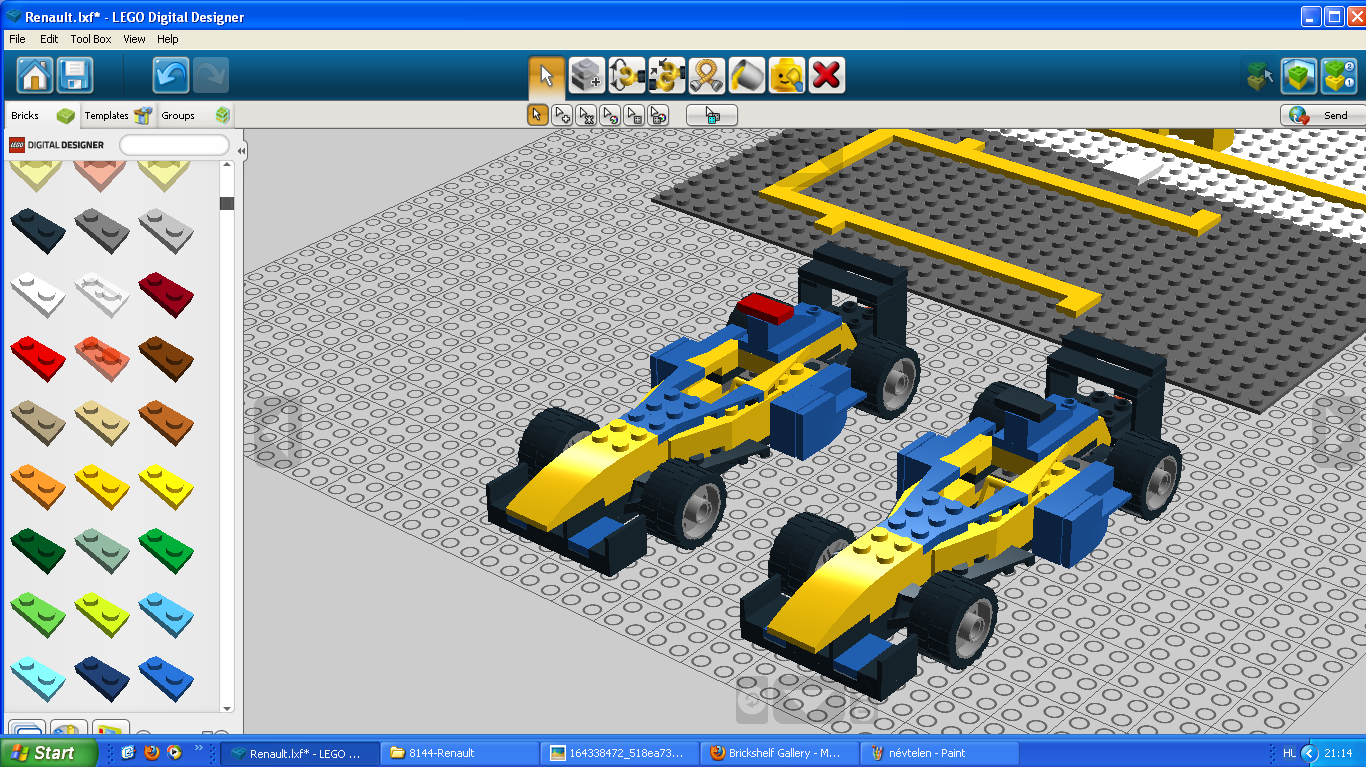This screenshot has width=1367, height=767.
Task: Pick the transparent clear plate swatch
Action: [102, 293]
